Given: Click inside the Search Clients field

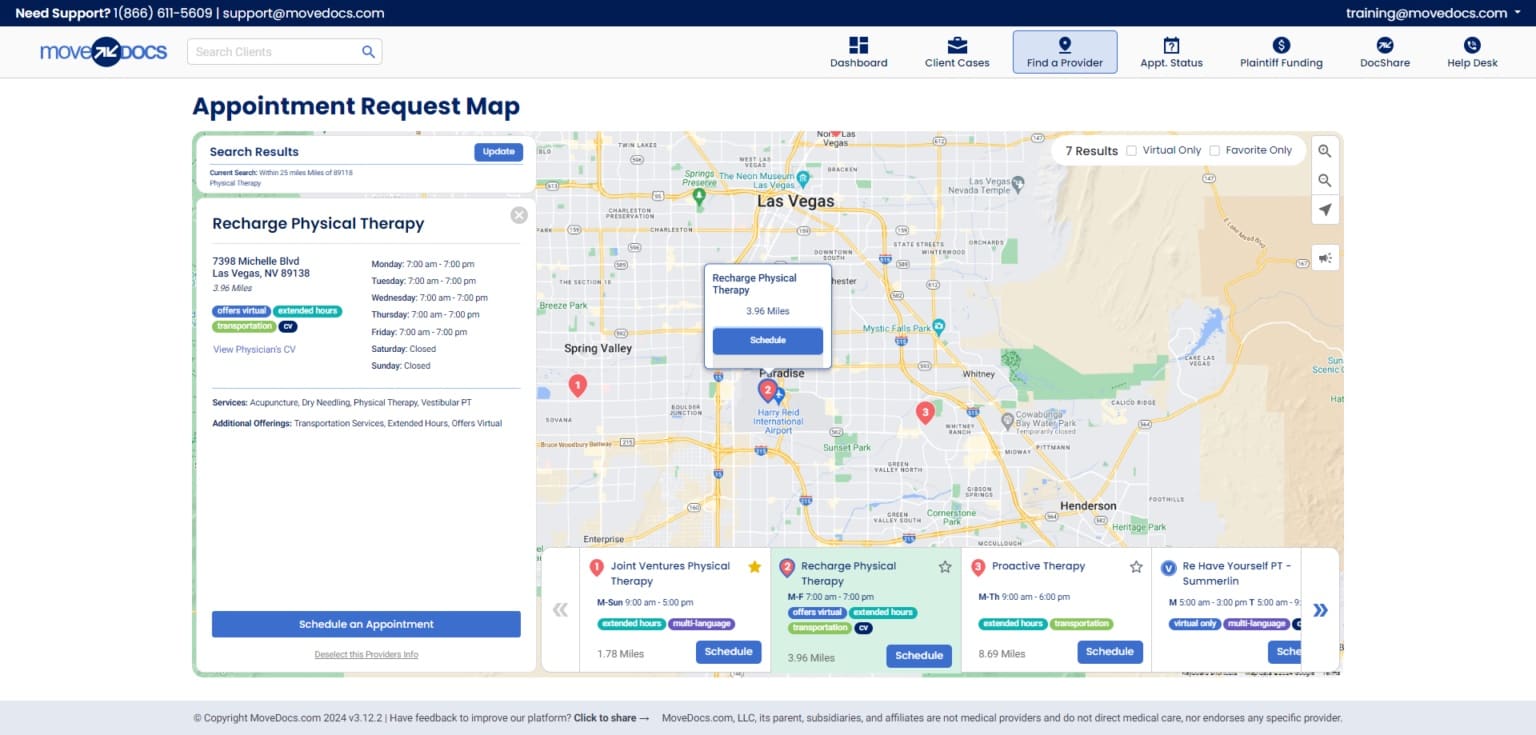Looking at the screenshot, I should coord(270,51).
